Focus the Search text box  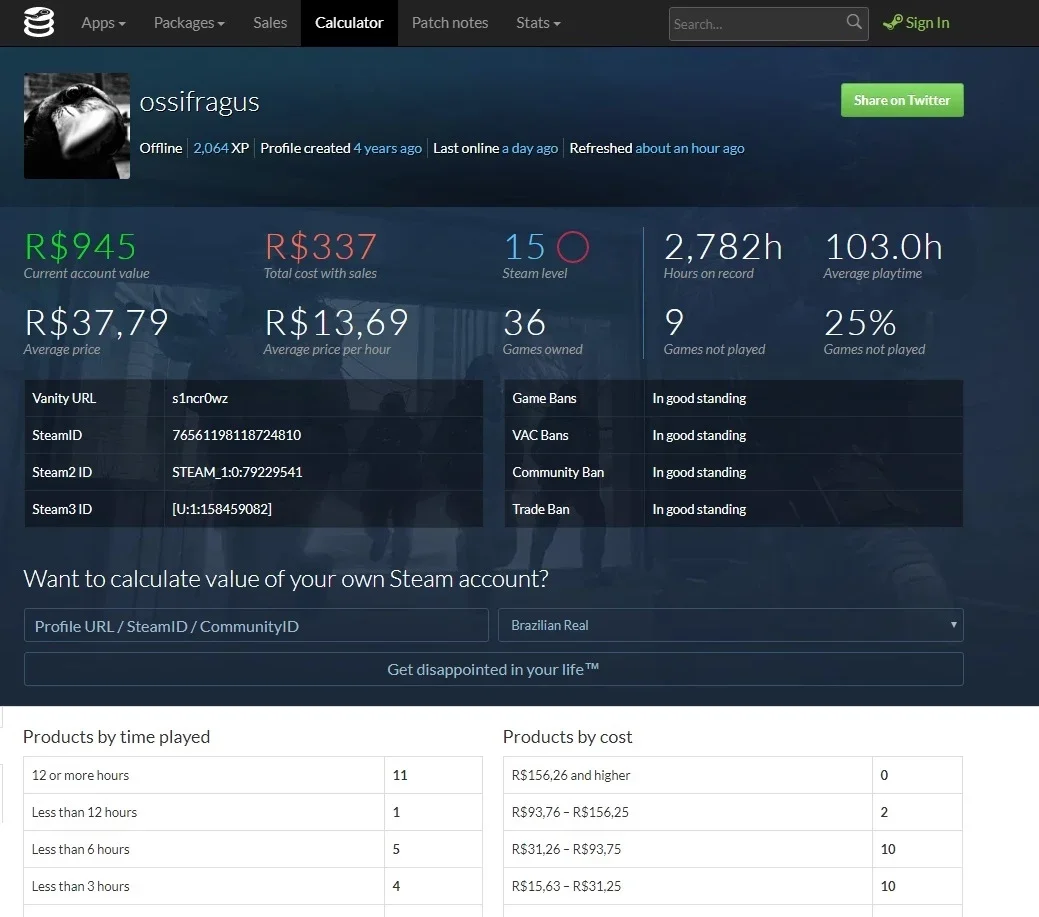click(755, 24)
